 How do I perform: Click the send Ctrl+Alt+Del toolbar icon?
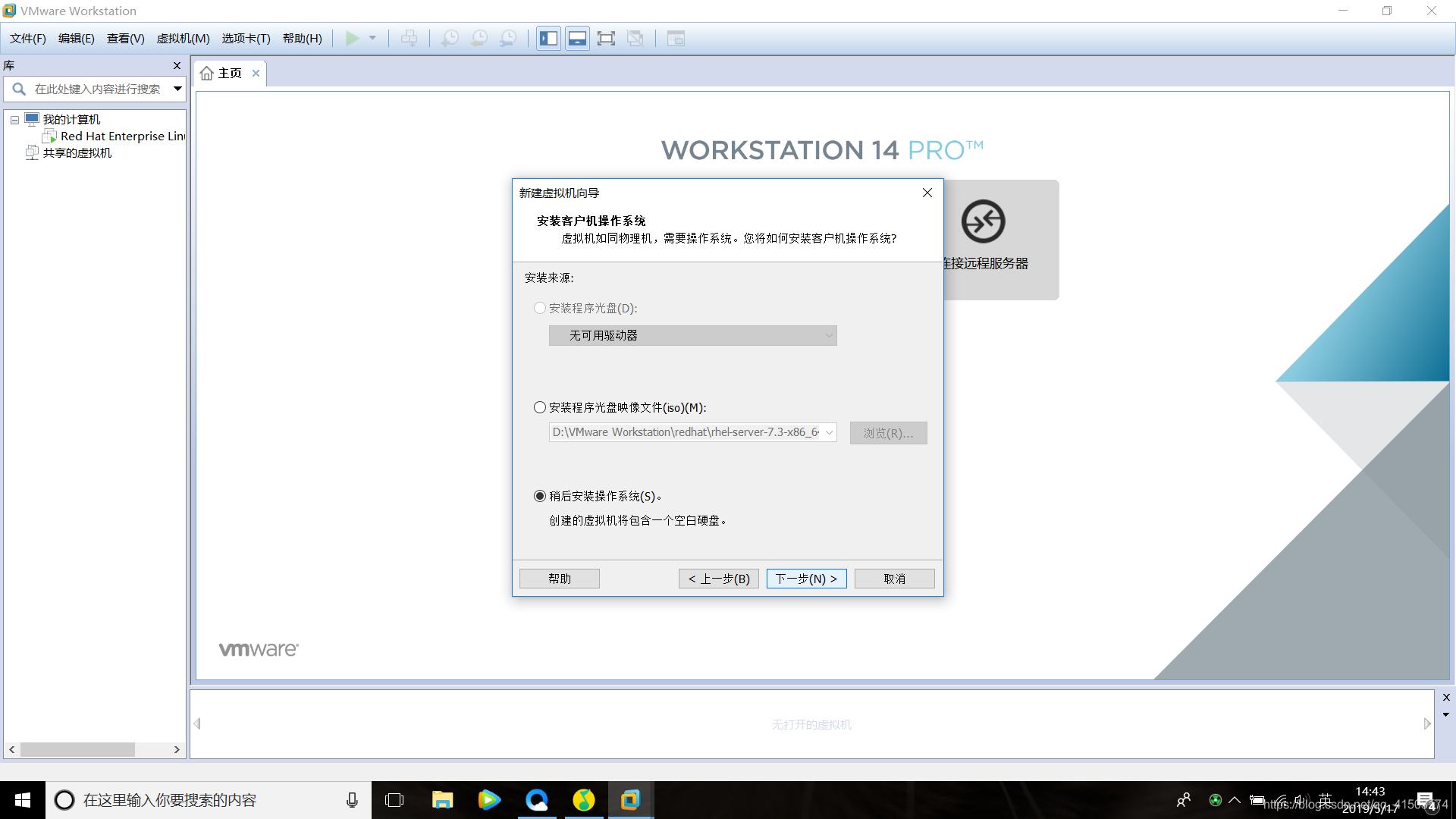click(409, 38)
